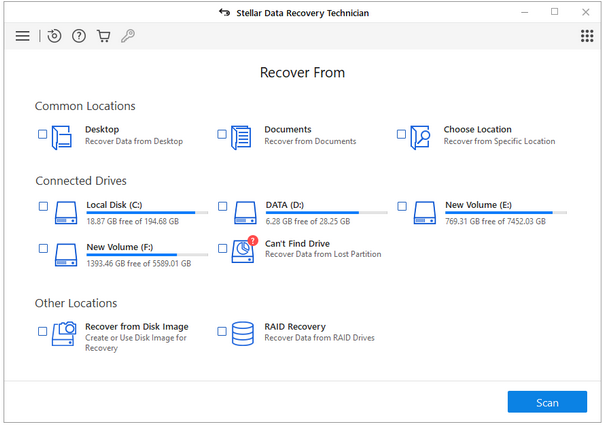
Task: Open the nine-dot apps grid icon
Action: point(587,36)
